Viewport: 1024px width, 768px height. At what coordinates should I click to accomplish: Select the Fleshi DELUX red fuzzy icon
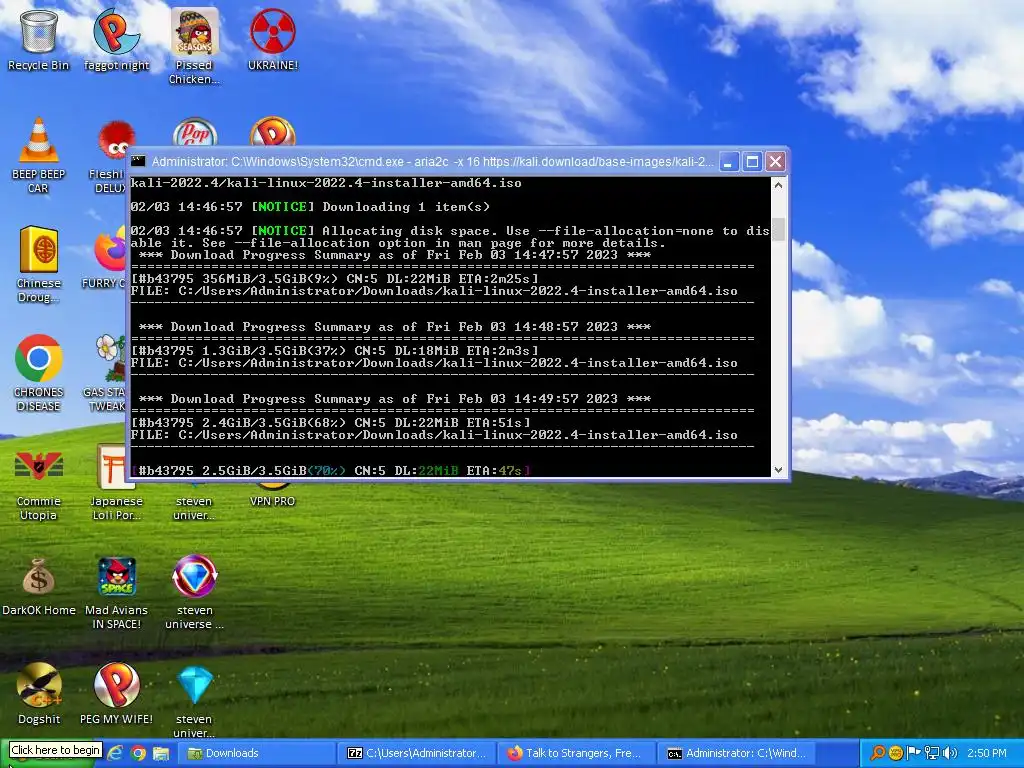(x=112, y=157)
